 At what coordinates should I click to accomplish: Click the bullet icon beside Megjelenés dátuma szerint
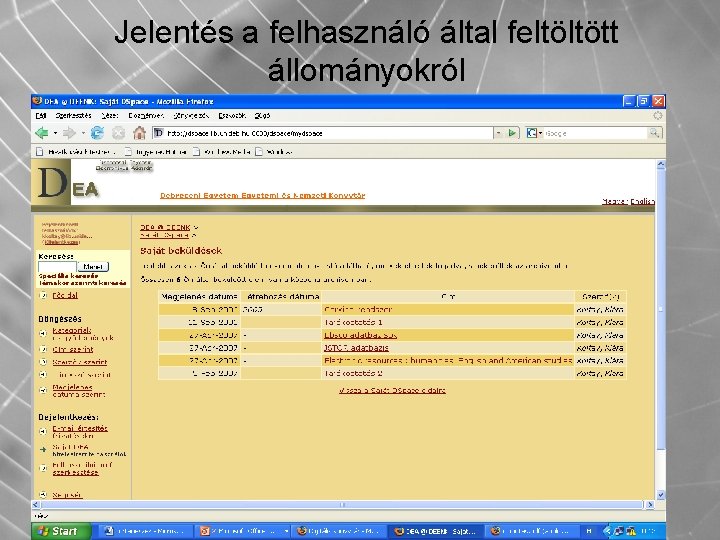coord(43,390)
